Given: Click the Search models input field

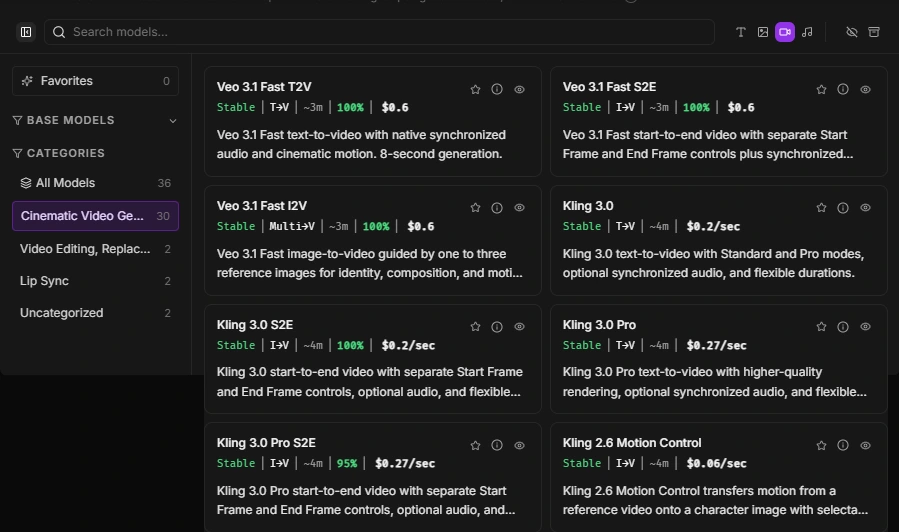Looking at the screenshot, I should (x=380, y=32).
